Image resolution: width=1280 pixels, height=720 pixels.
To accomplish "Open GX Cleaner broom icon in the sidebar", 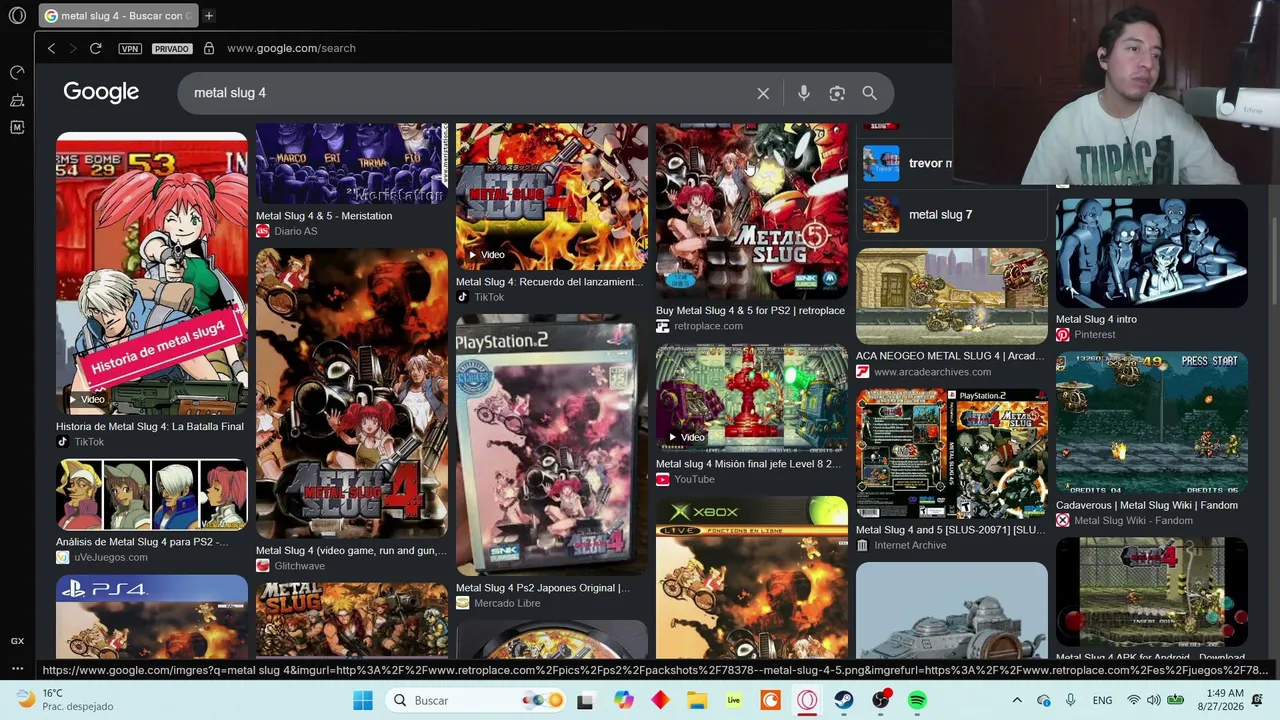I will click(17, 100).
